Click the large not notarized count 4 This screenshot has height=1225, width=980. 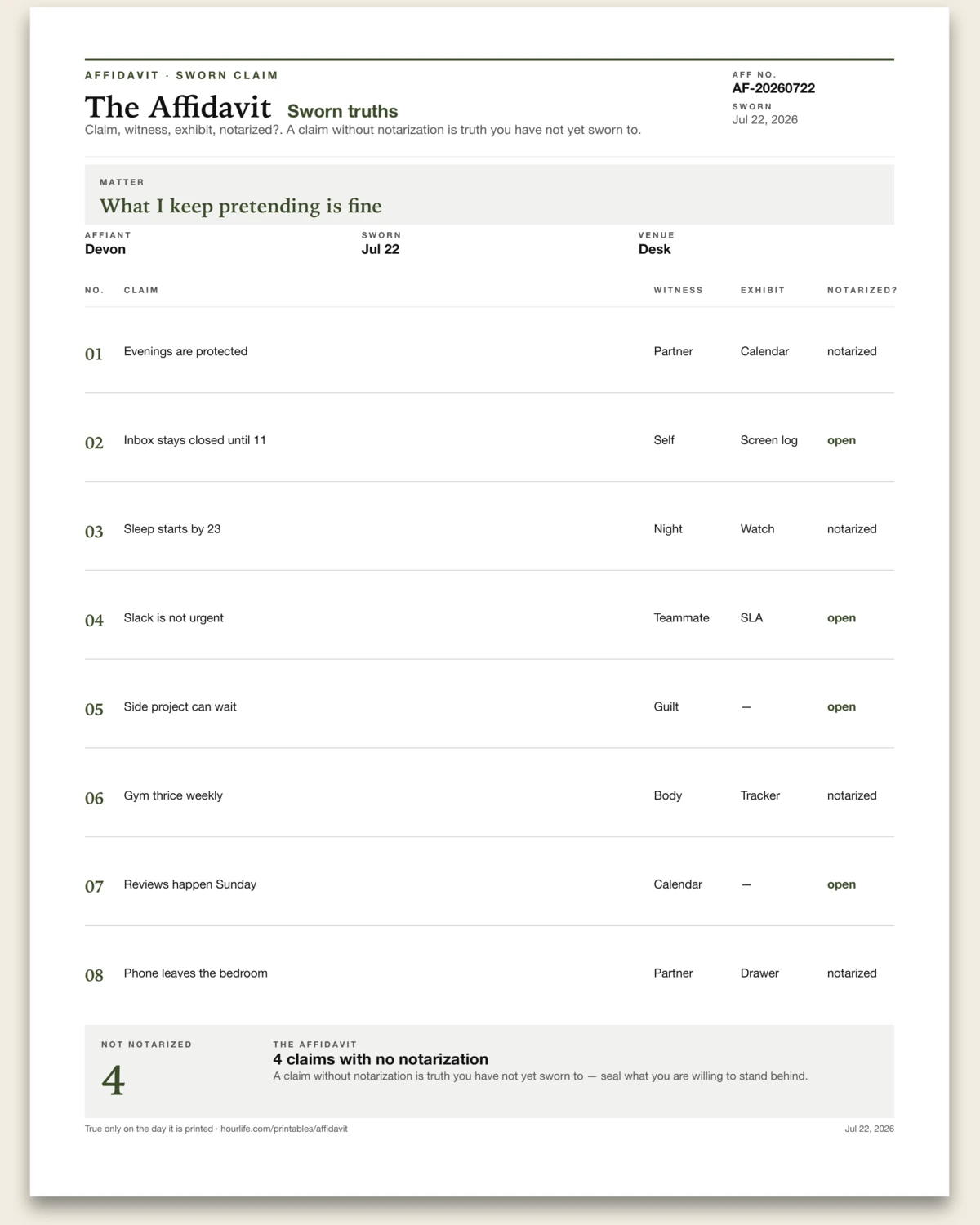[x=114, y=1080]
